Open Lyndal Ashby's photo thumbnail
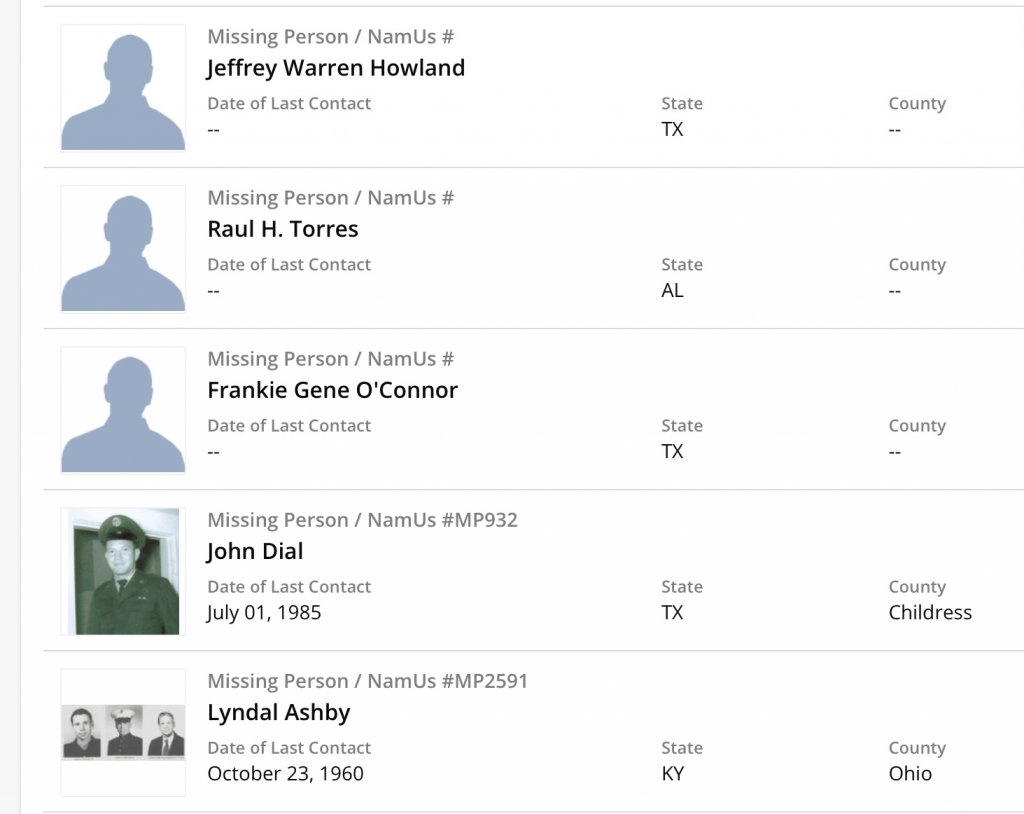Image resolution: width=1024 pixels, height=814 pixels. point(123,732)
